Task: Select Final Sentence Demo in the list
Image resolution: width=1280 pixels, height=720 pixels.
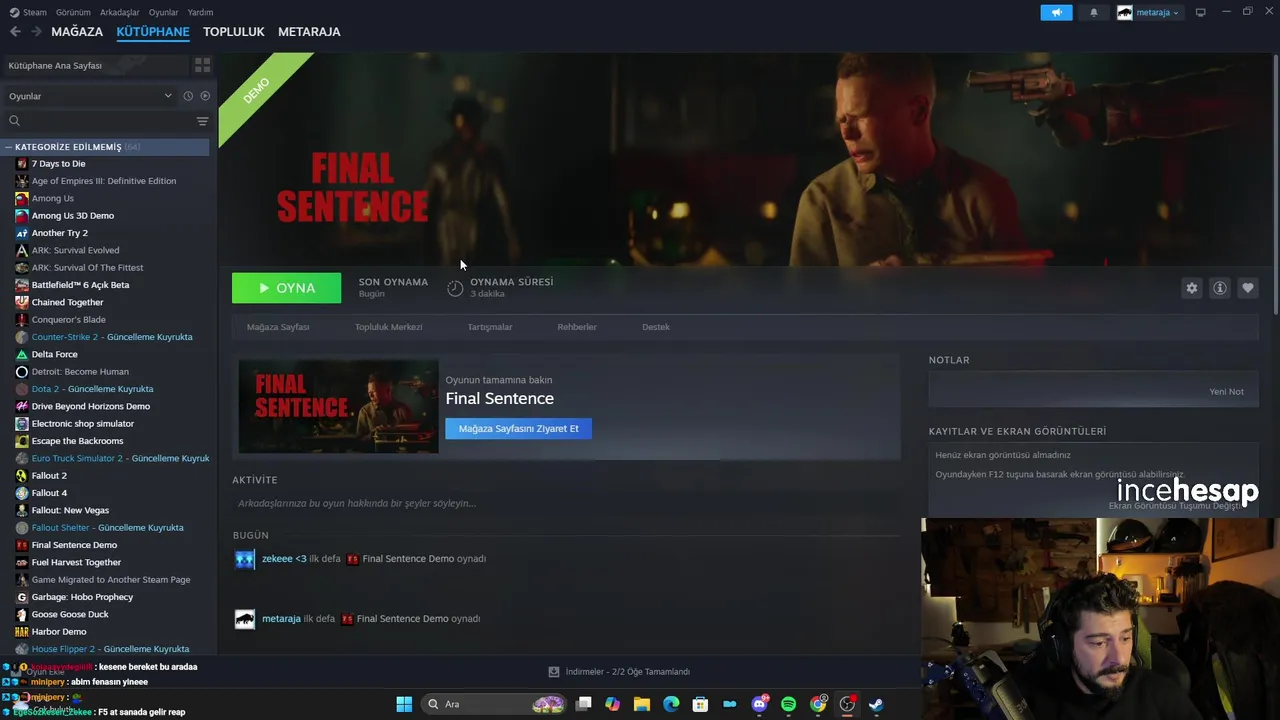Action: coord(74,545)
